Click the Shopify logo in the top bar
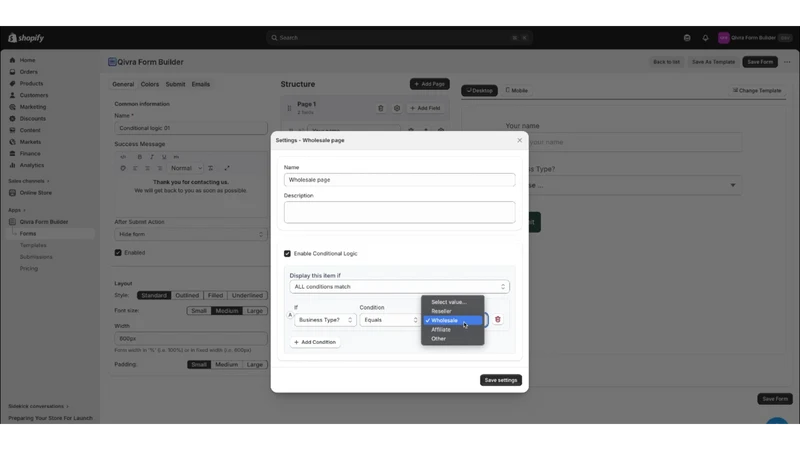The image size is (800, 450). 26,38
